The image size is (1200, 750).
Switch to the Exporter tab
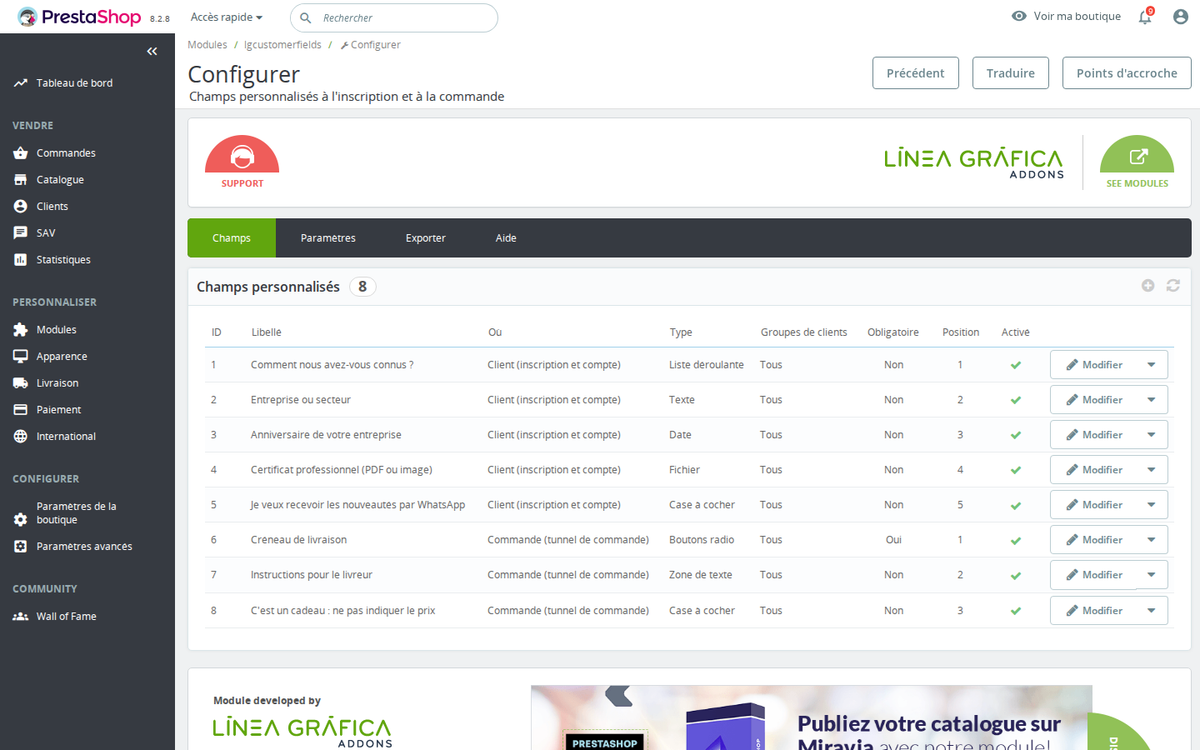(426, 238)
